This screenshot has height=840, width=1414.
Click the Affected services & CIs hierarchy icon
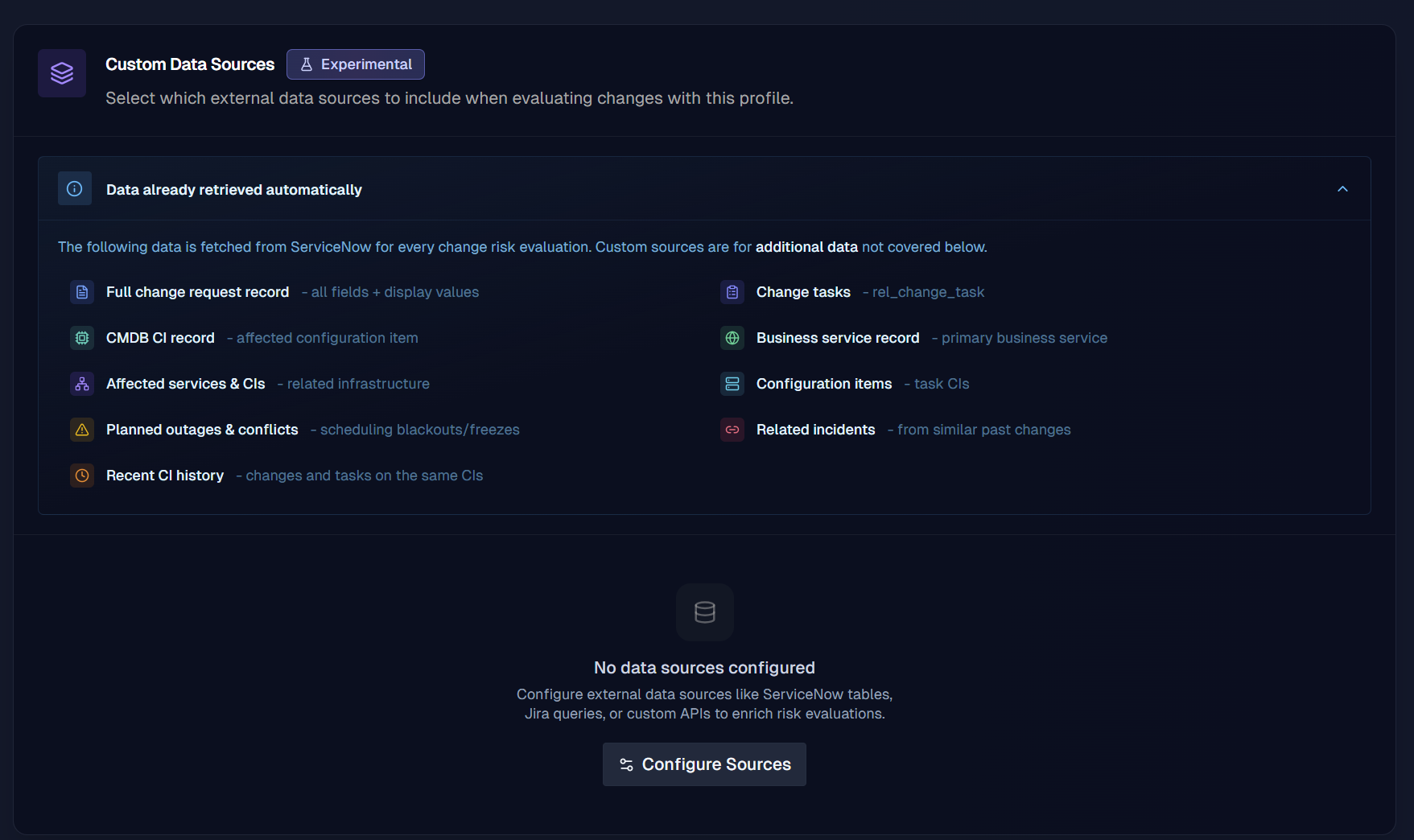click(81, 384)
